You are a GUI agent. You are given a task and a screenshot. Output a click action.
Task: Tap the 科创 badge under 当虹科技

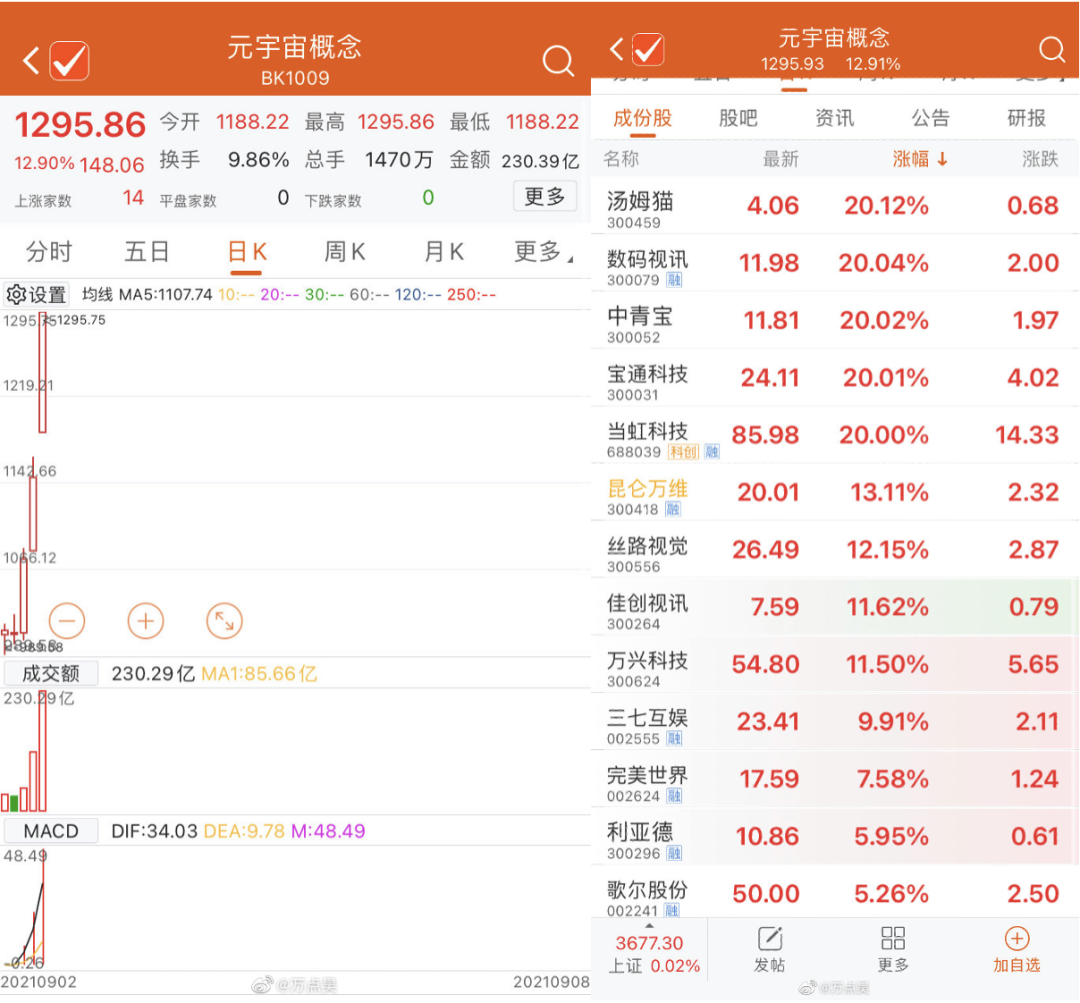[x=684, y=452]
